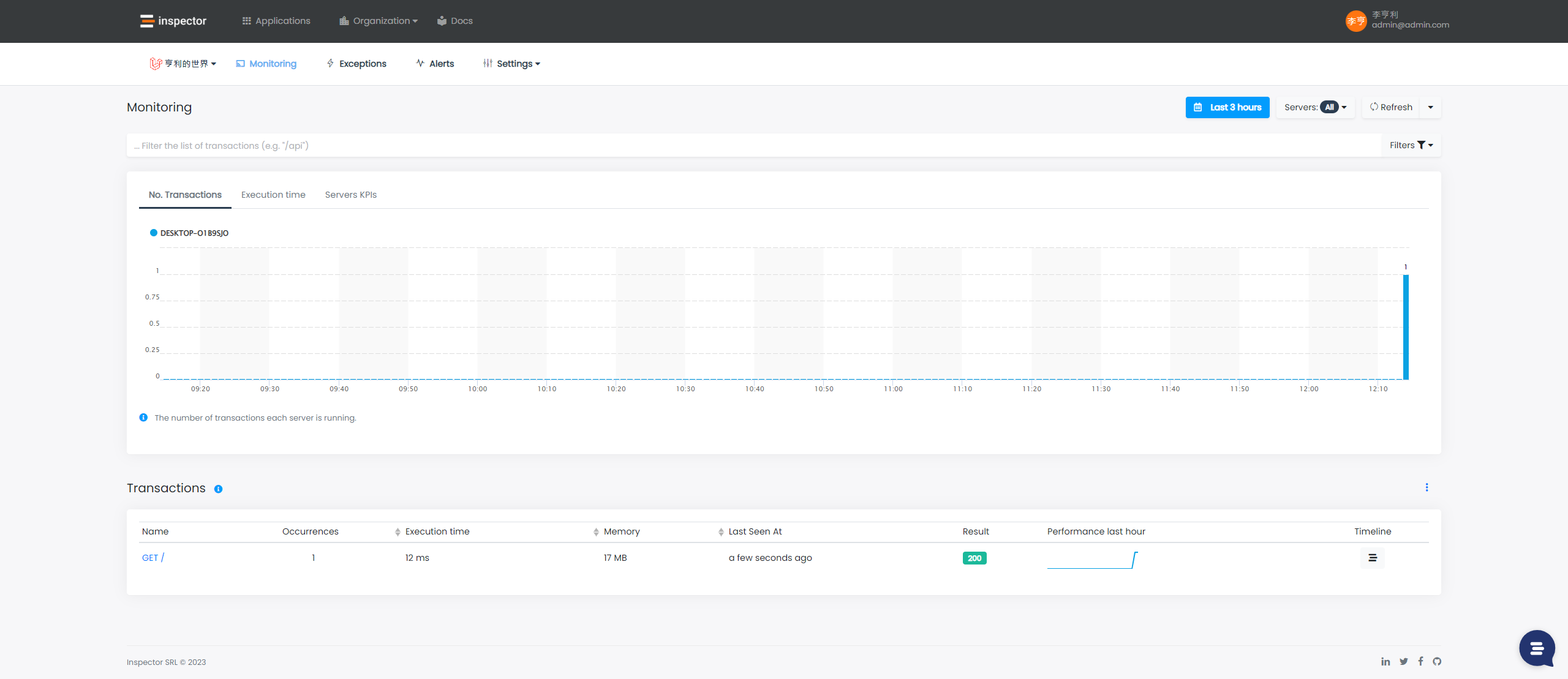Open the three-dot Transactions options menu
The width and height of the screenshot is (1568, 679).
[1427, 487]
